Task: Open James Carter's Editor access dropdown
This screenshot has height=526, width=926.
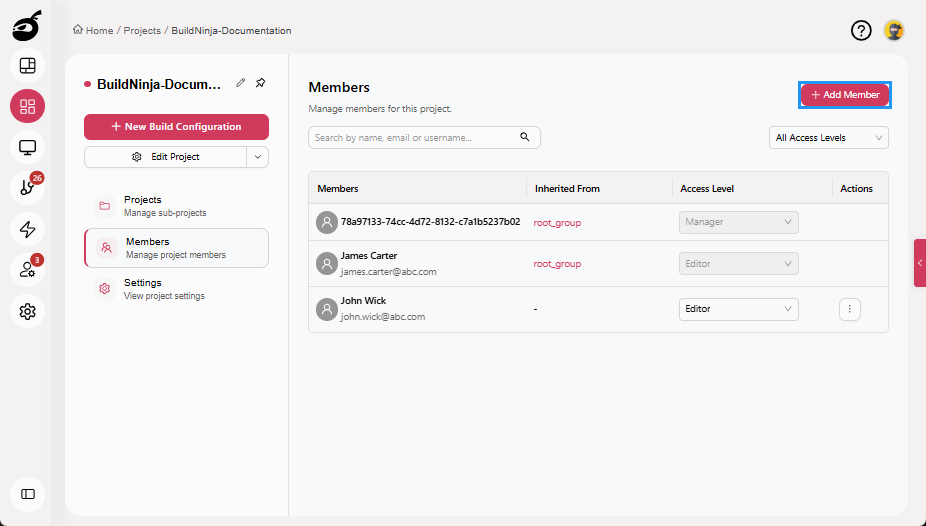Action: [x=739, y=263]
